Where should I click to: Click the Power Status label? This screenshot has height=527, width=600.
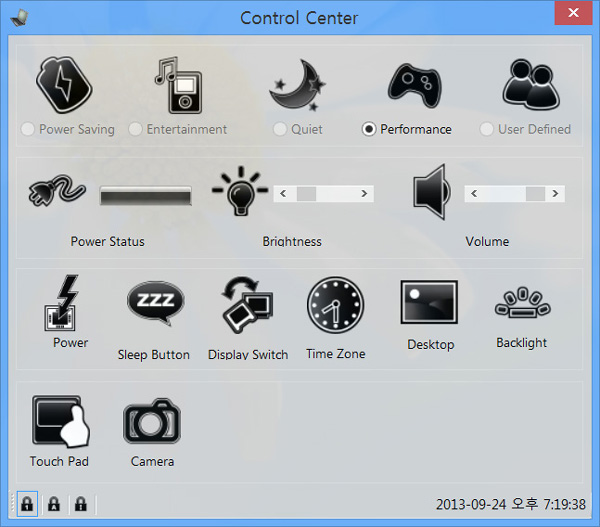coord(108,241)
